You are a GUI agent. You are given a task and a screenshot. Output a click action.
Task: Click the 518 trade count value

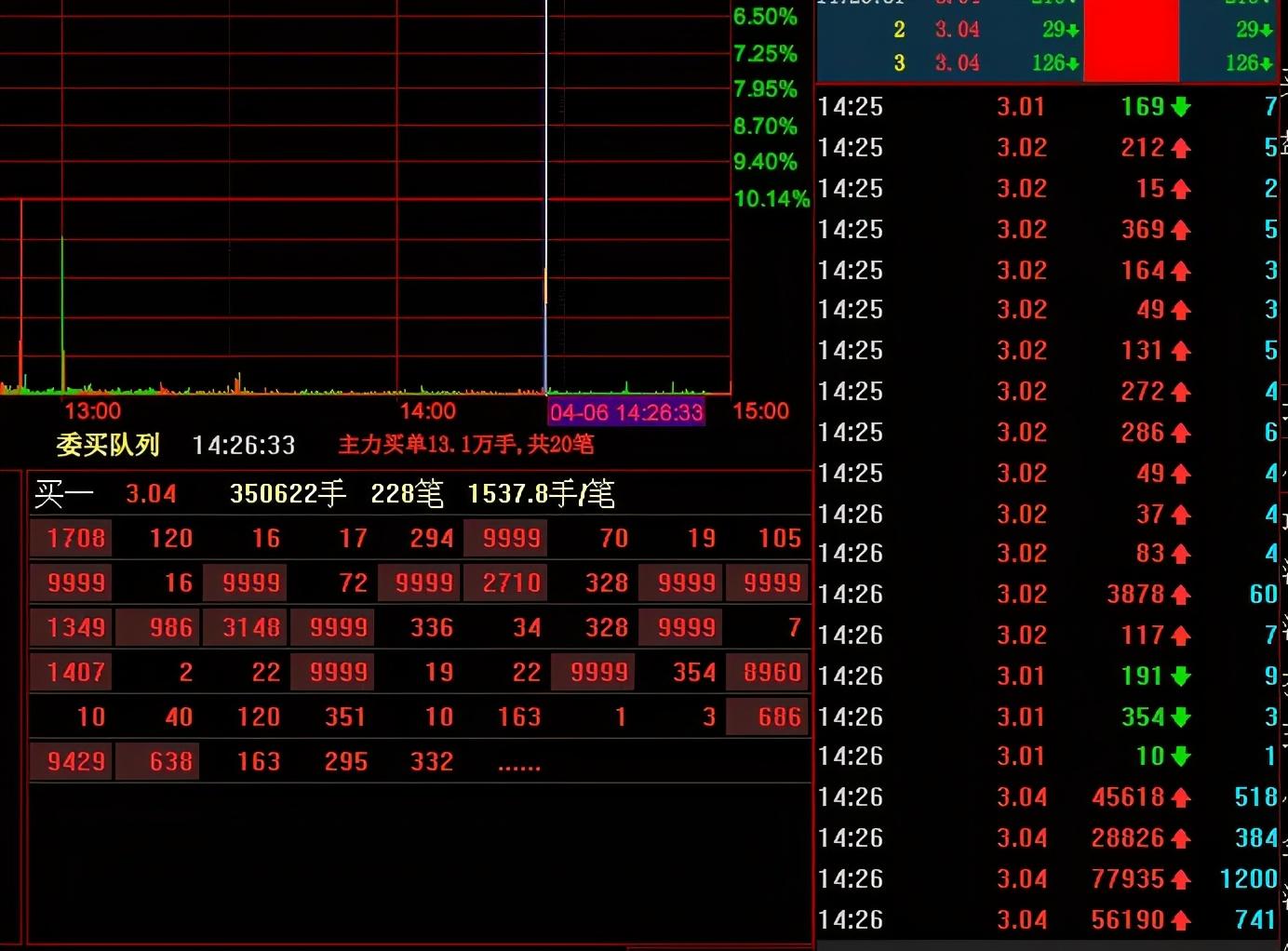coord(1255,797)
